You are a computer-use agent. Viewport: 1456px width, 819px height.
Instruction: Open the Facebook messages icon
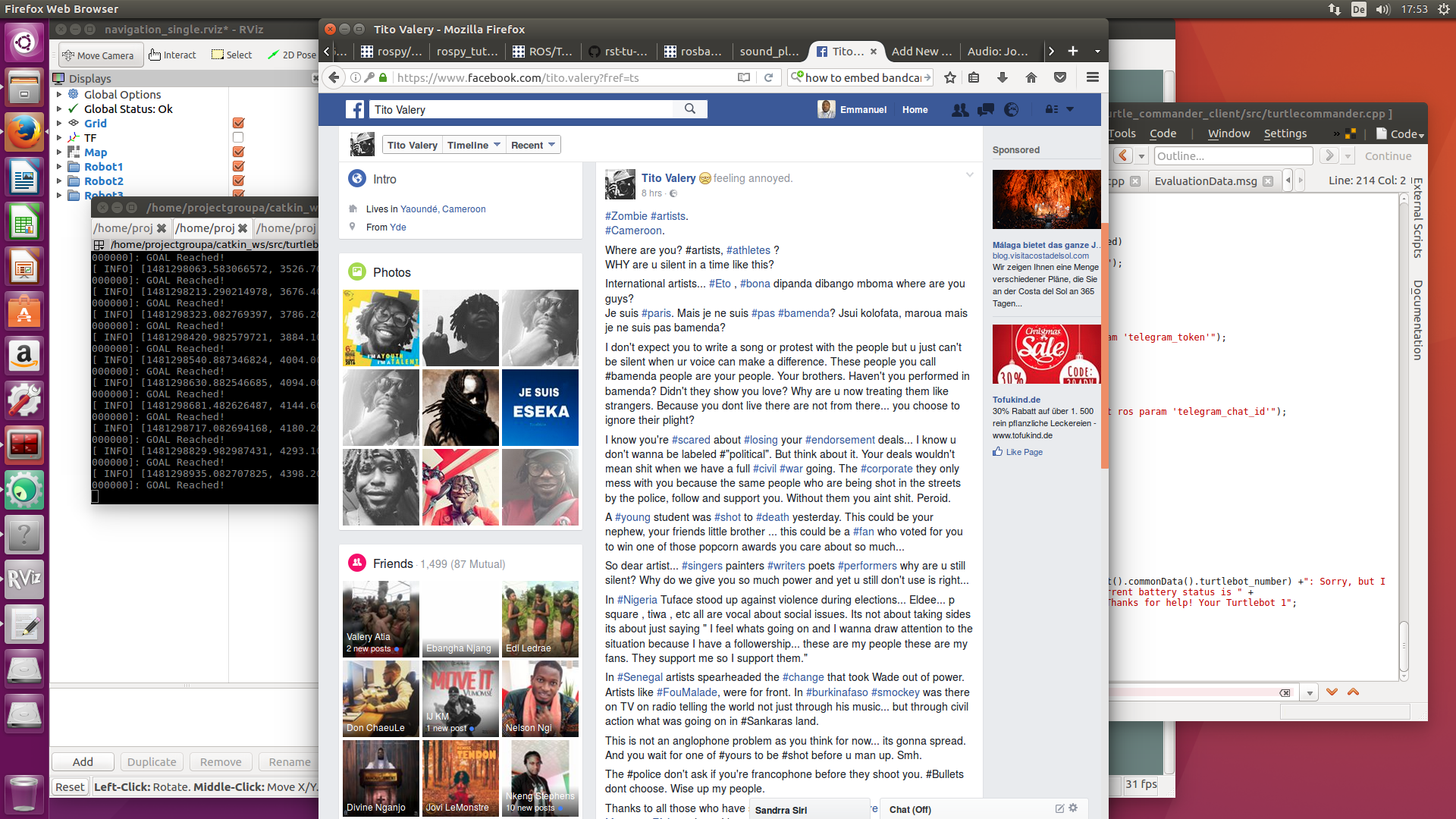tap(986, 110)
